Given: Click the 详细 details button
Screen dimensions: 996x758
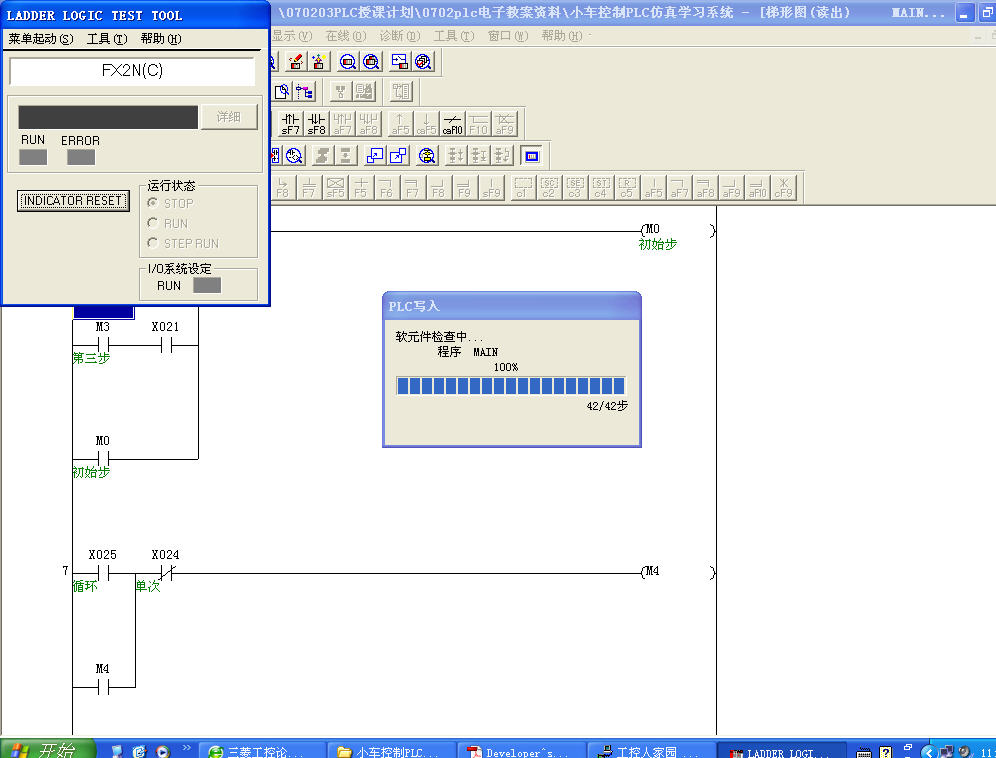Looking at the screenshot, I should (x=229, y=117).
